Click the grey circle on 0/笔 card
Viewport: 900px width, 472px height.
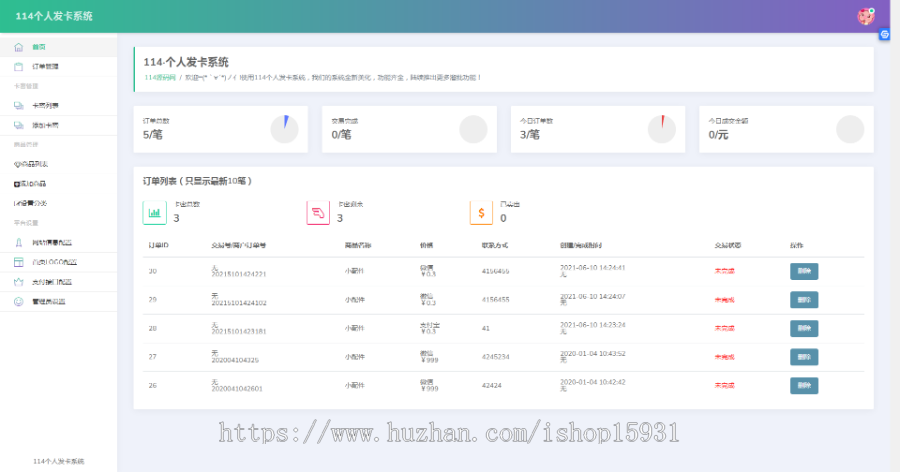point(473,129)
